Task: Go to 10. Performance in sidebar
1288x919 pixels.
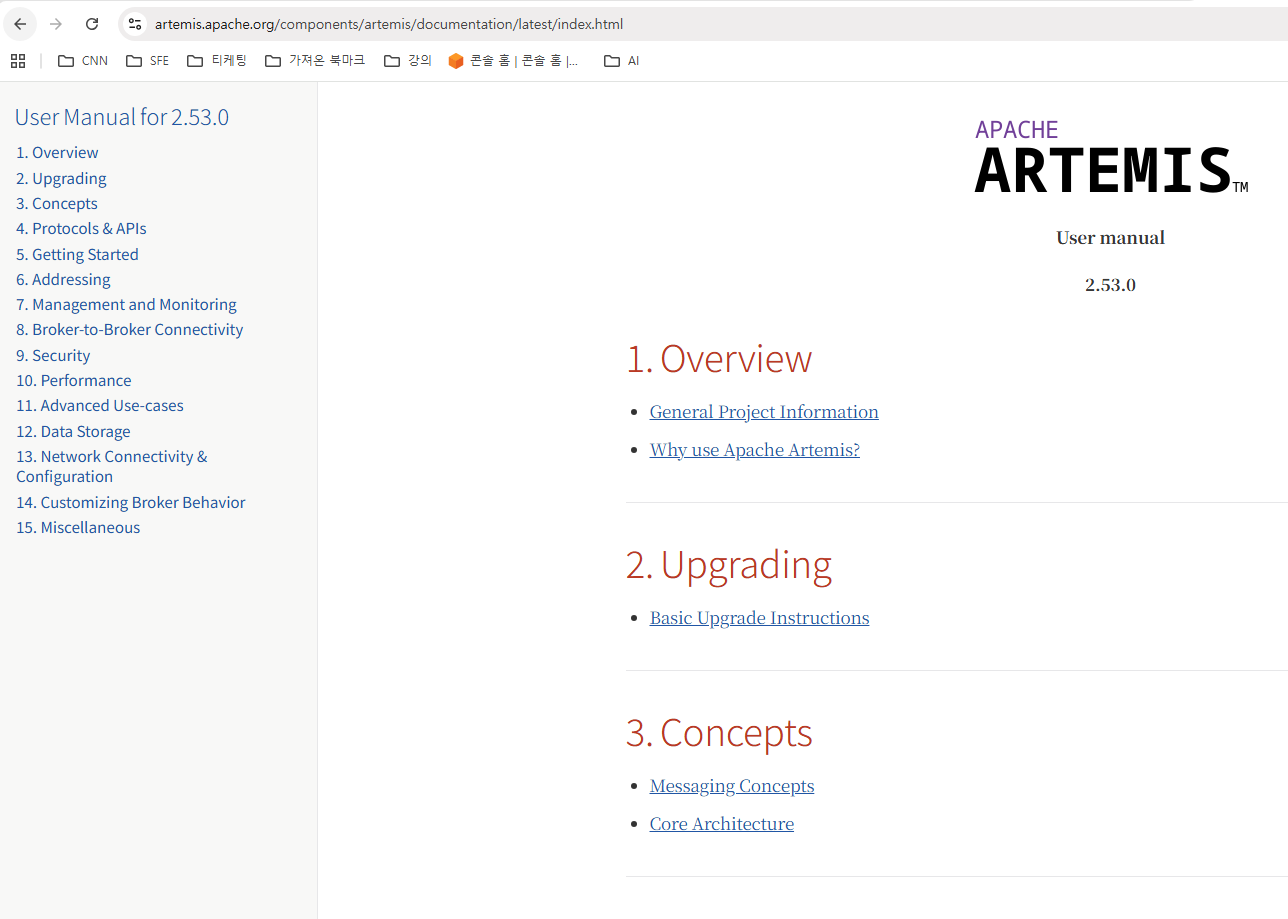Action: [x=74, y=380]
